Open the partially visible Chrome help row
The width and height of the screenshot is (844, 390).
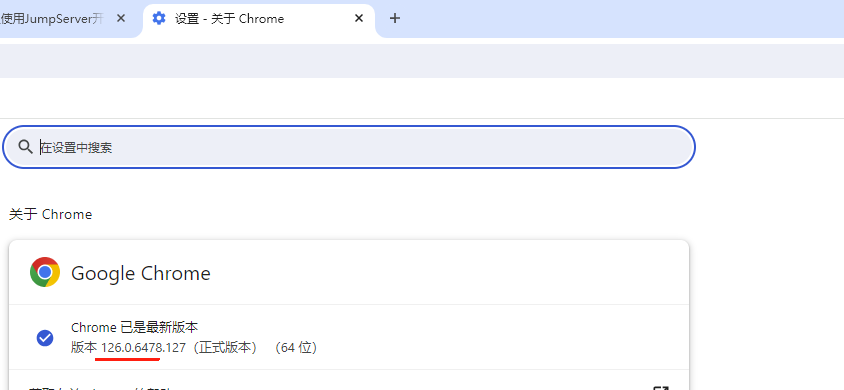pyautogui.click(x=349, y=381)
